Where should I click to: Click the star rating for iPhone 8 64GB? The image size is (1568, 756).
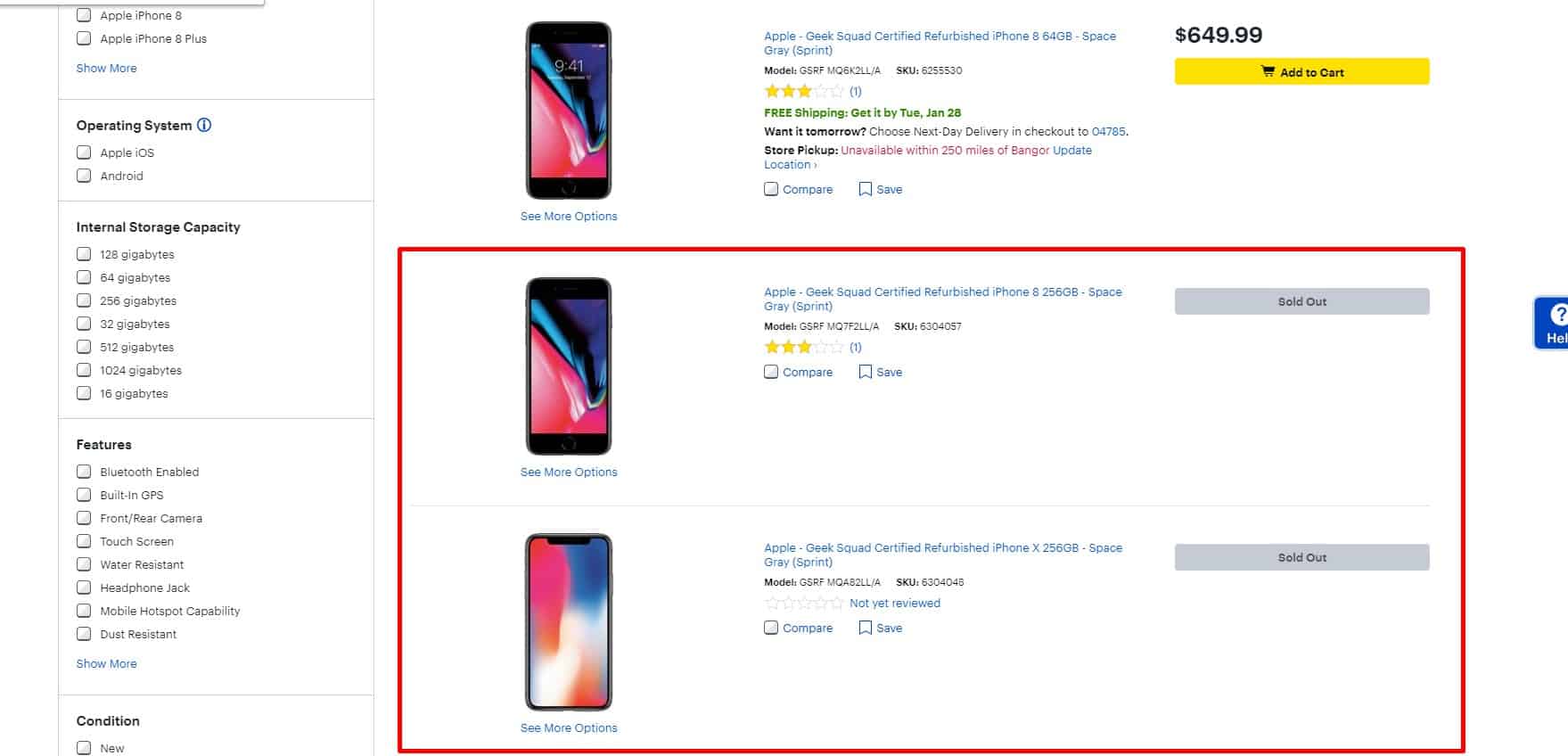[x=803, y=91]
